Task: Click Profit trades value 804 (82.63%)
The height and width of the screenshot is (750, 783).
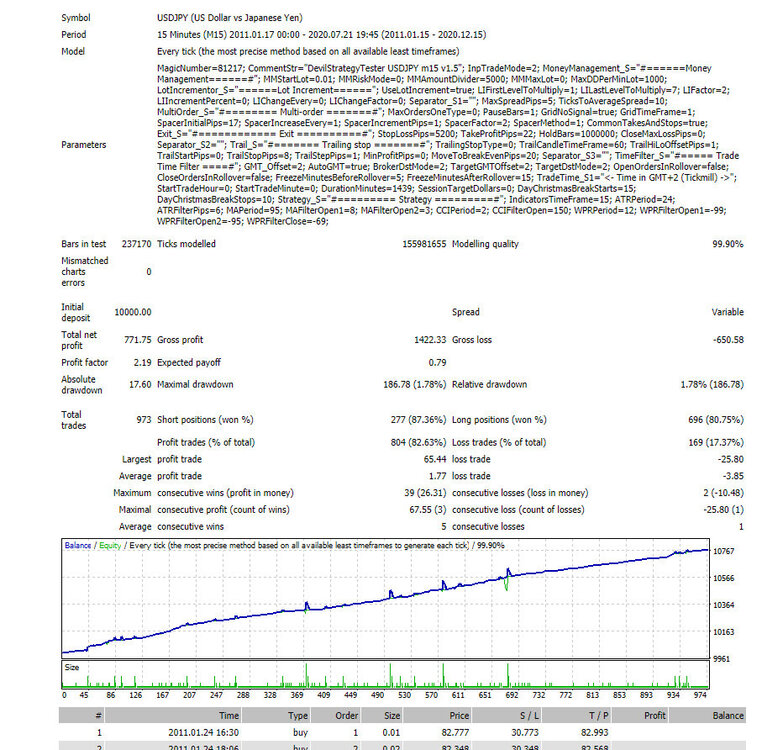Action: [x=418, y=442]
